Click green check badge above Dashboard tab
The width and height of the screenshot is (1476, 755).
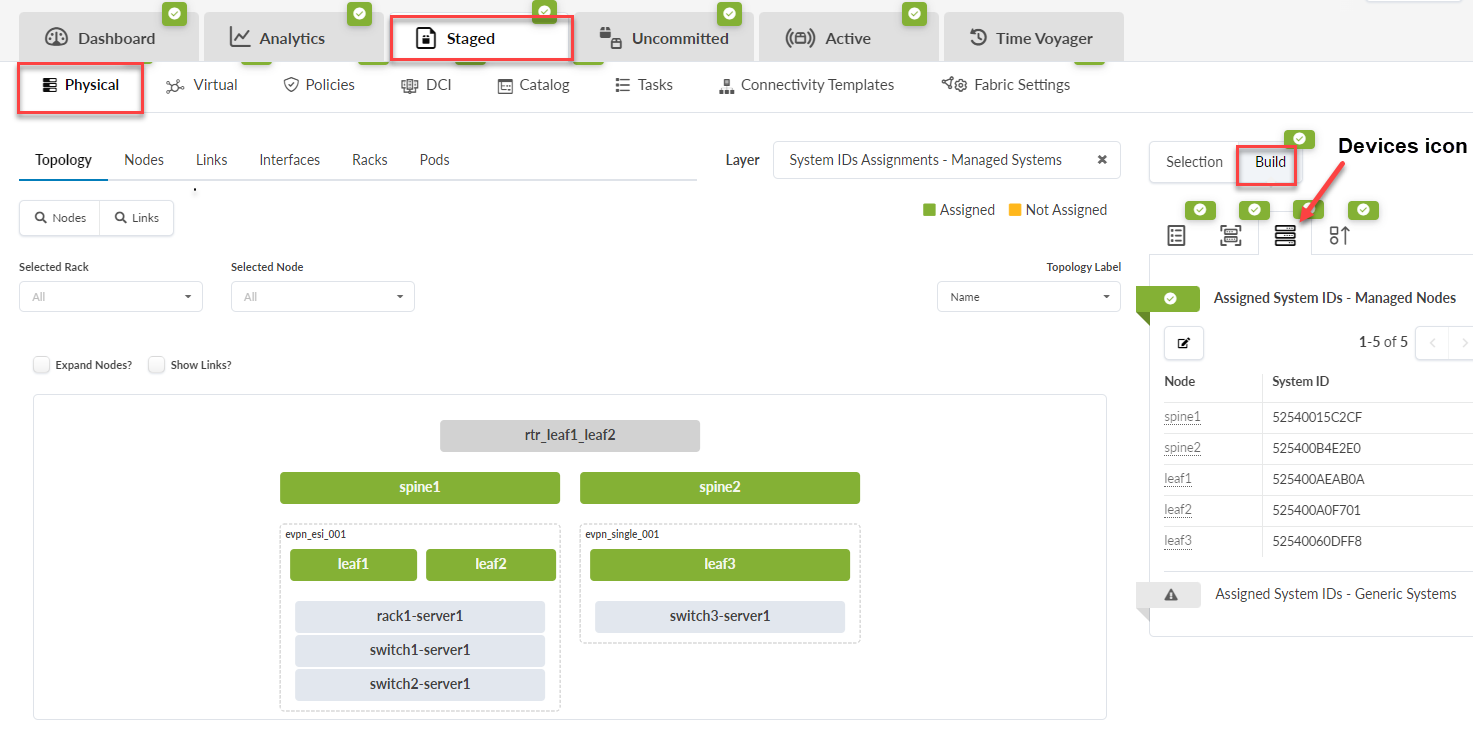pos(174,13)
